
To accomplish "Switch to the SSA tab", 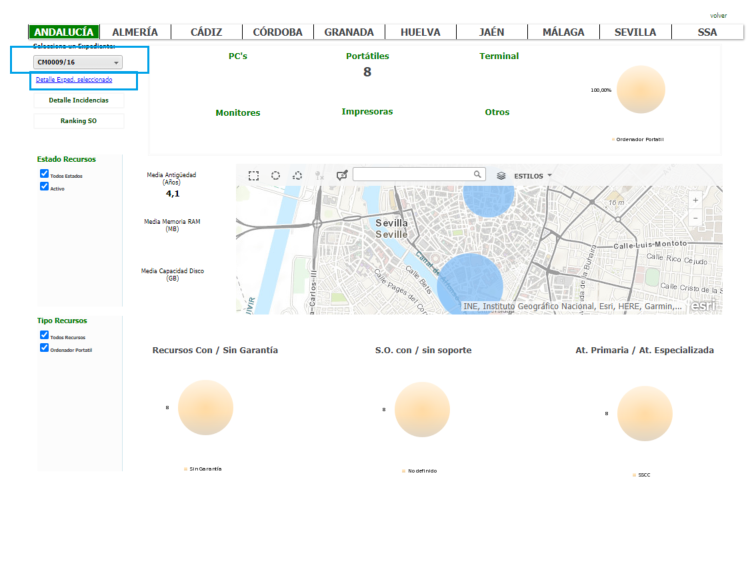I will 707,32.
